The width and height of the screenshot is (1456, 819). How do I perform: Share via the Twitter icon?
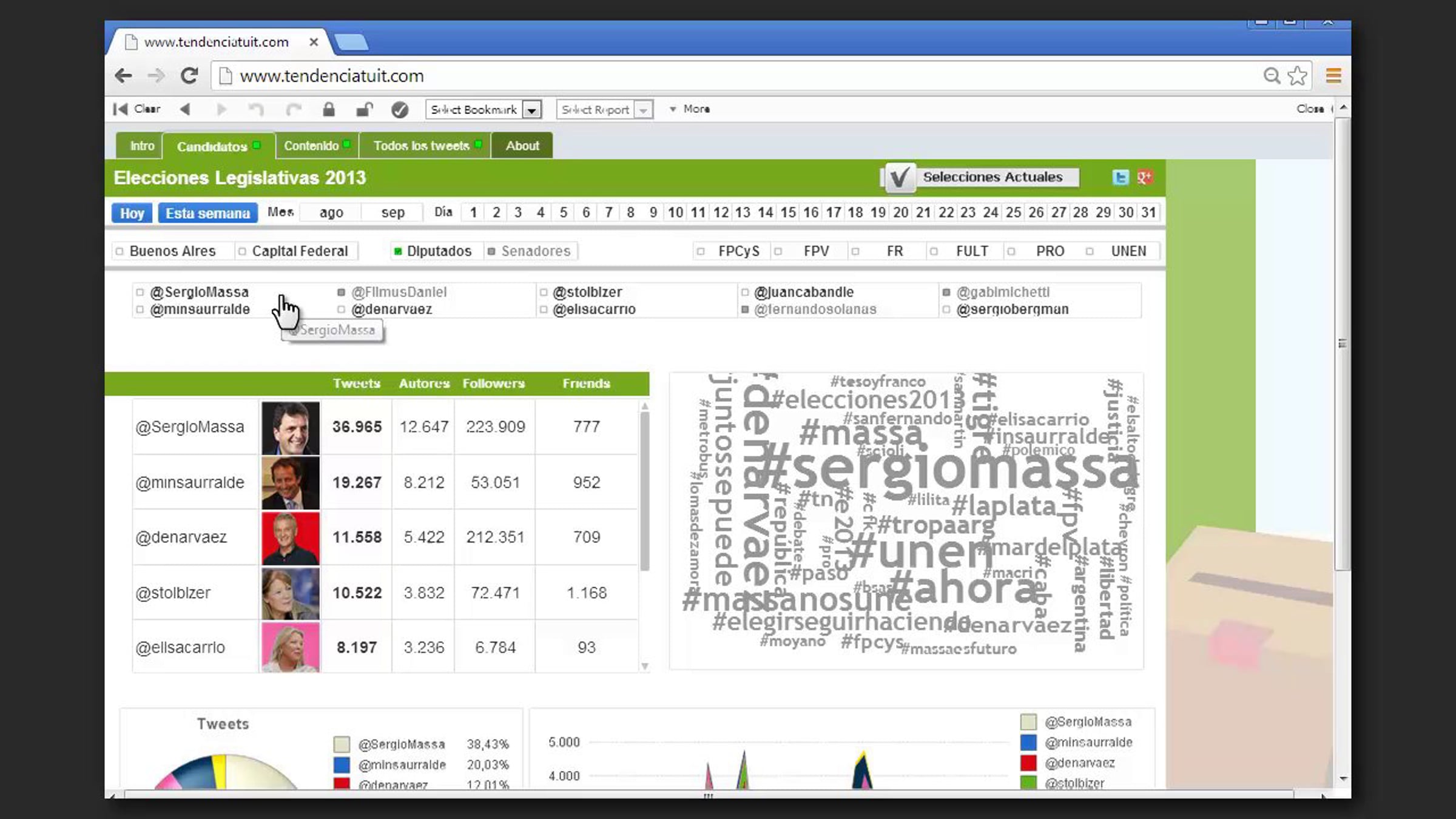pyautogui.click(x=1121, y=177)
